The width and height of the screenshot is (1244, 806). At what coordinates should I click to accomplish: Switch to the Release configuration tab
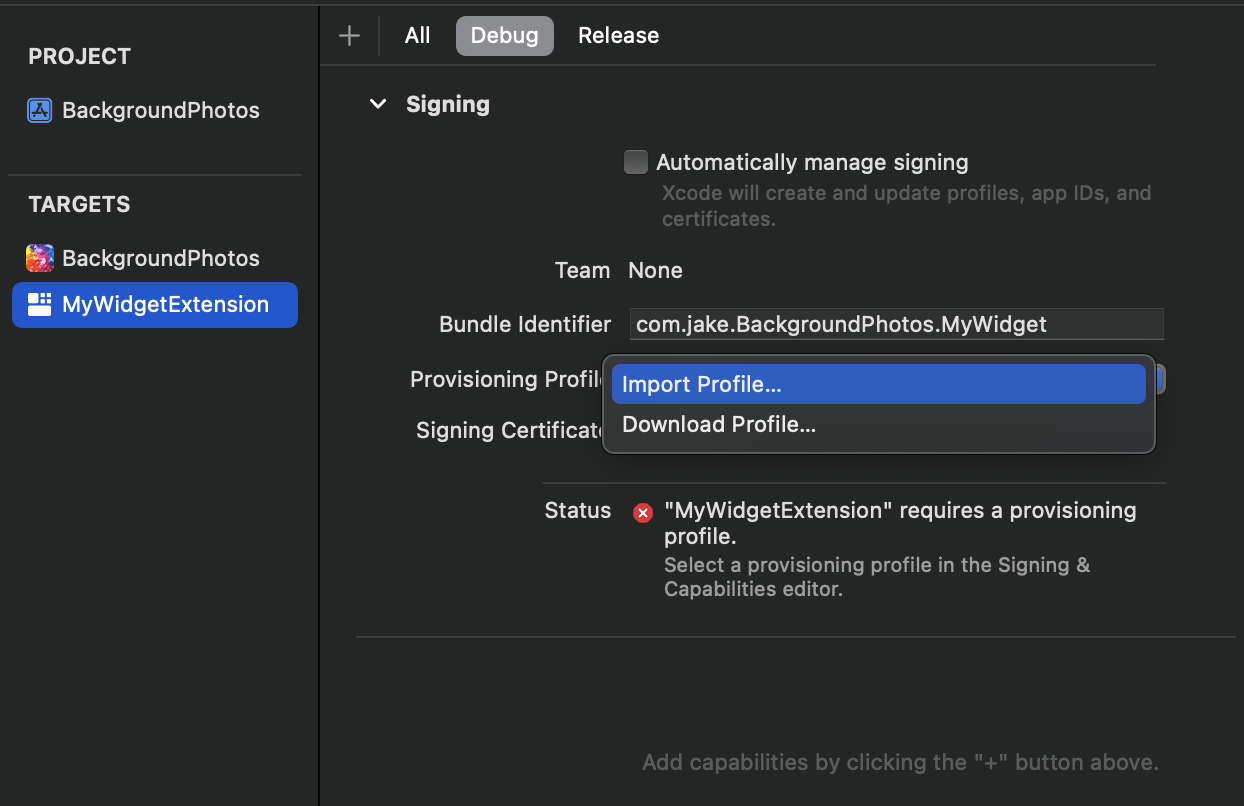click(x=618, y=36)
